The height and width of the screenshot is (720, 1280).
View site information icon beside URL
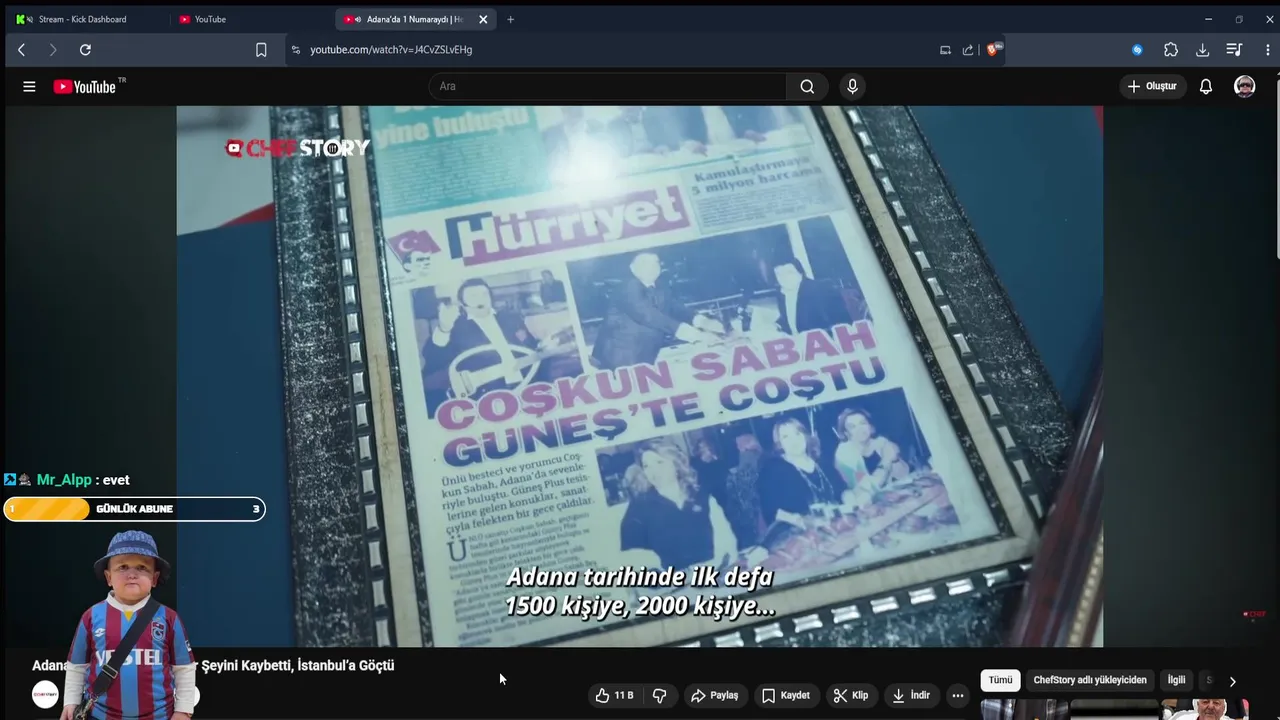[x=295, y=50]
